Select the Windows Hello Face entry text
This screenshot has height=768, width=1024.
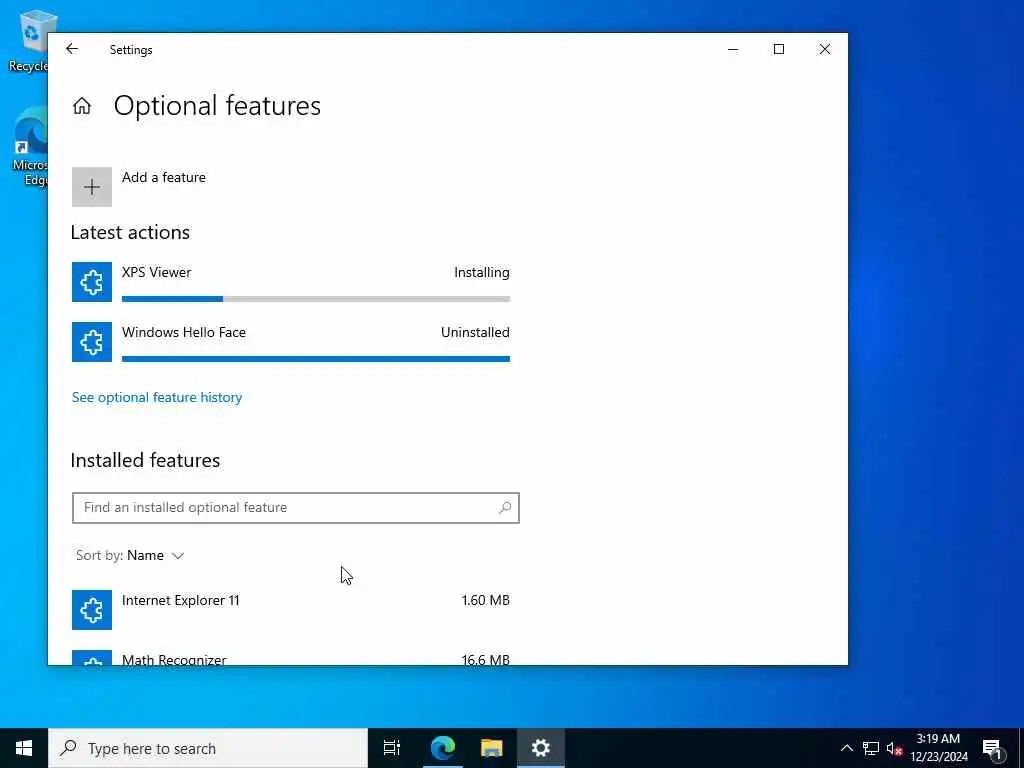pos(184,332)
